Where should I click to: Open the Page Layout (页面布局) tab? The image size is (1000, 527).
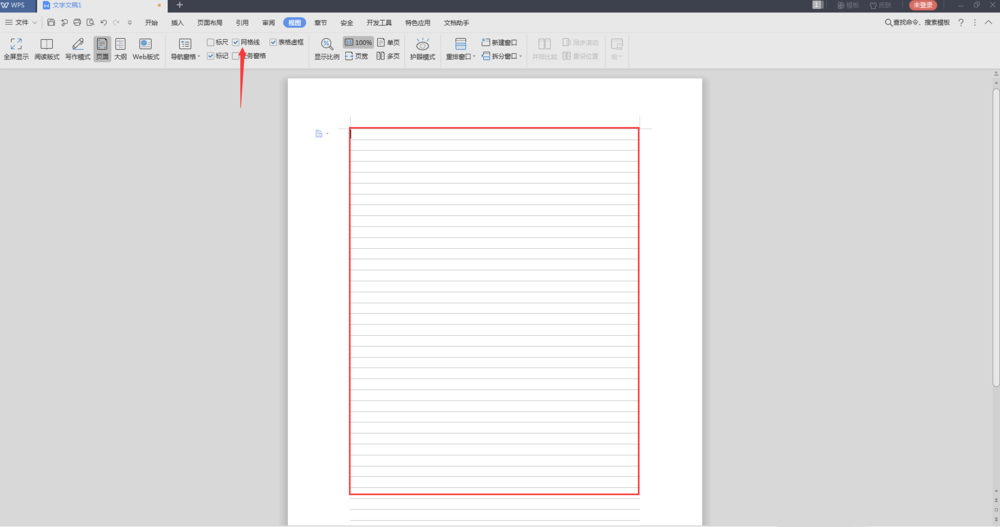[x=210, y=22]
